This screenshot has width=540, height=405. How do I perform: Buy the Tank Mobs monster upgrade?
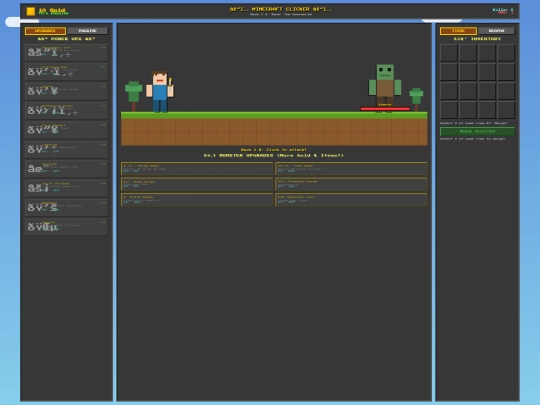(351, 169)
